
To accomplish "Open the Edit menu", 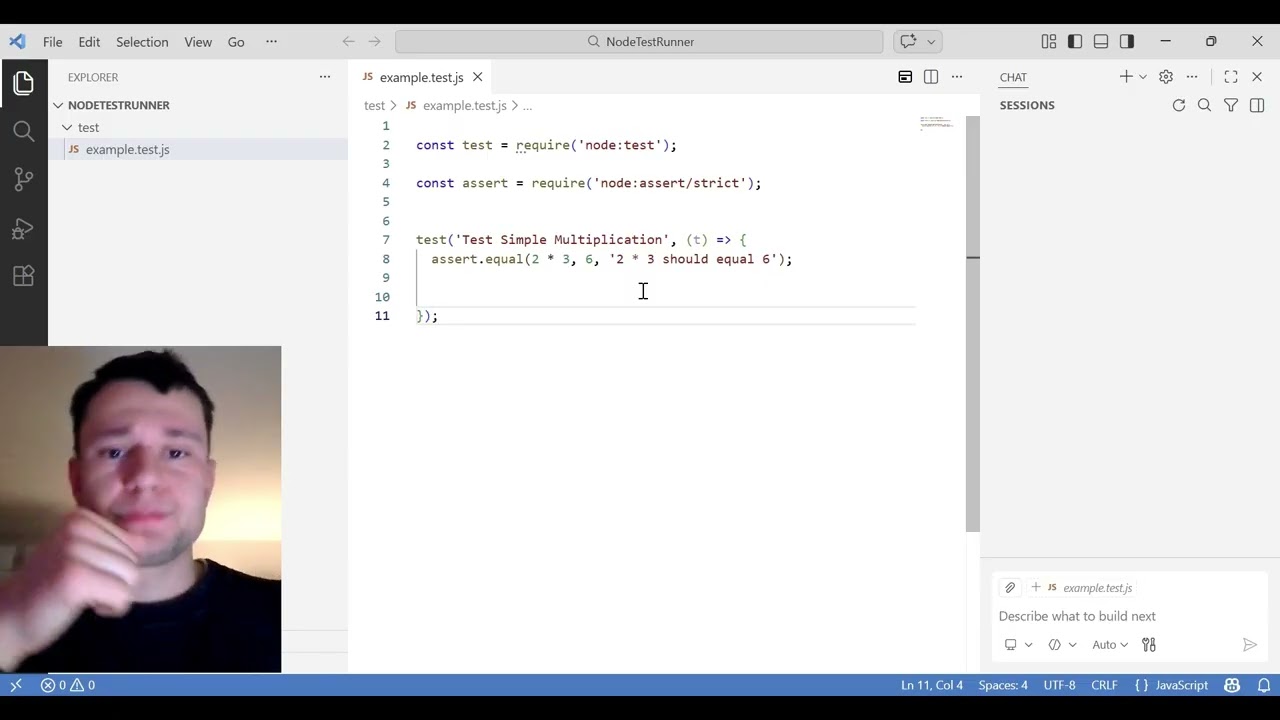I will (89, 41).
